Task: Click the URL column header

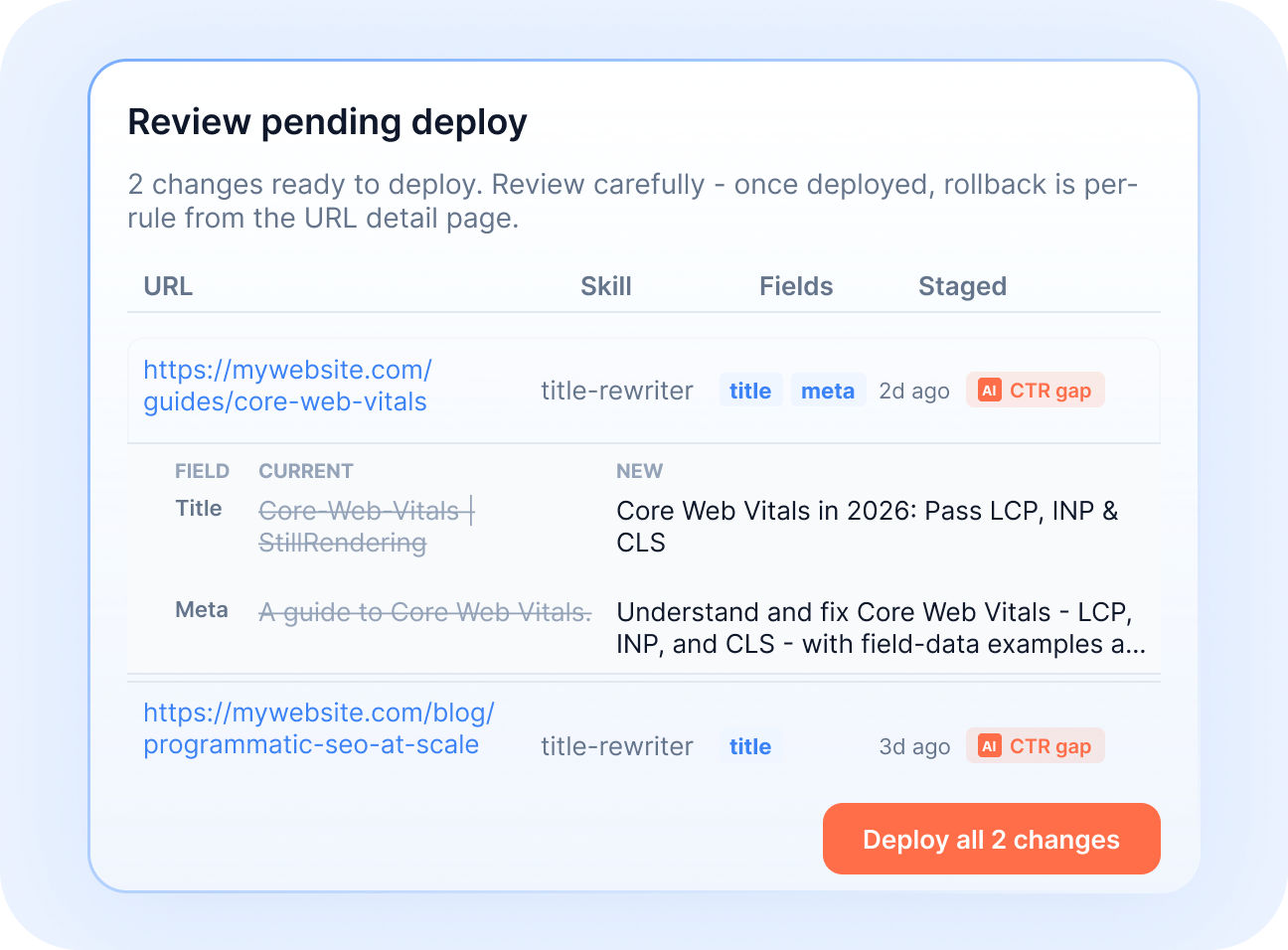Action: click(x=168, y=286)
